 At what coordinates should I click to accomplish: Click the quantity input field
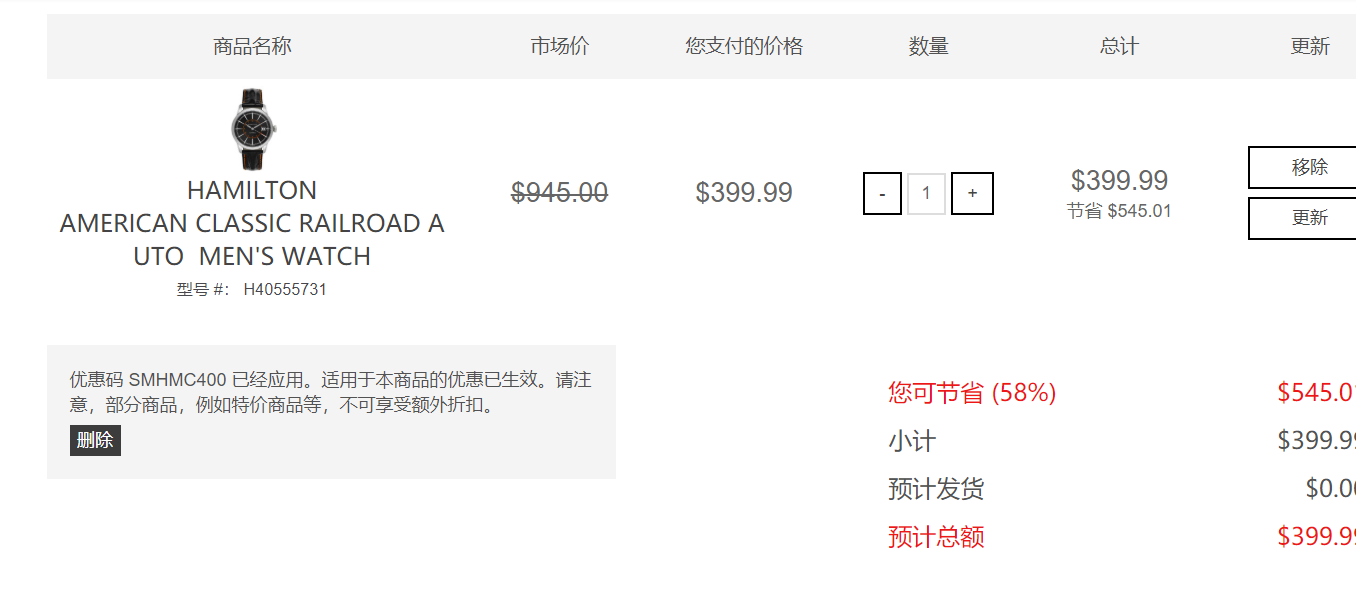926,194
